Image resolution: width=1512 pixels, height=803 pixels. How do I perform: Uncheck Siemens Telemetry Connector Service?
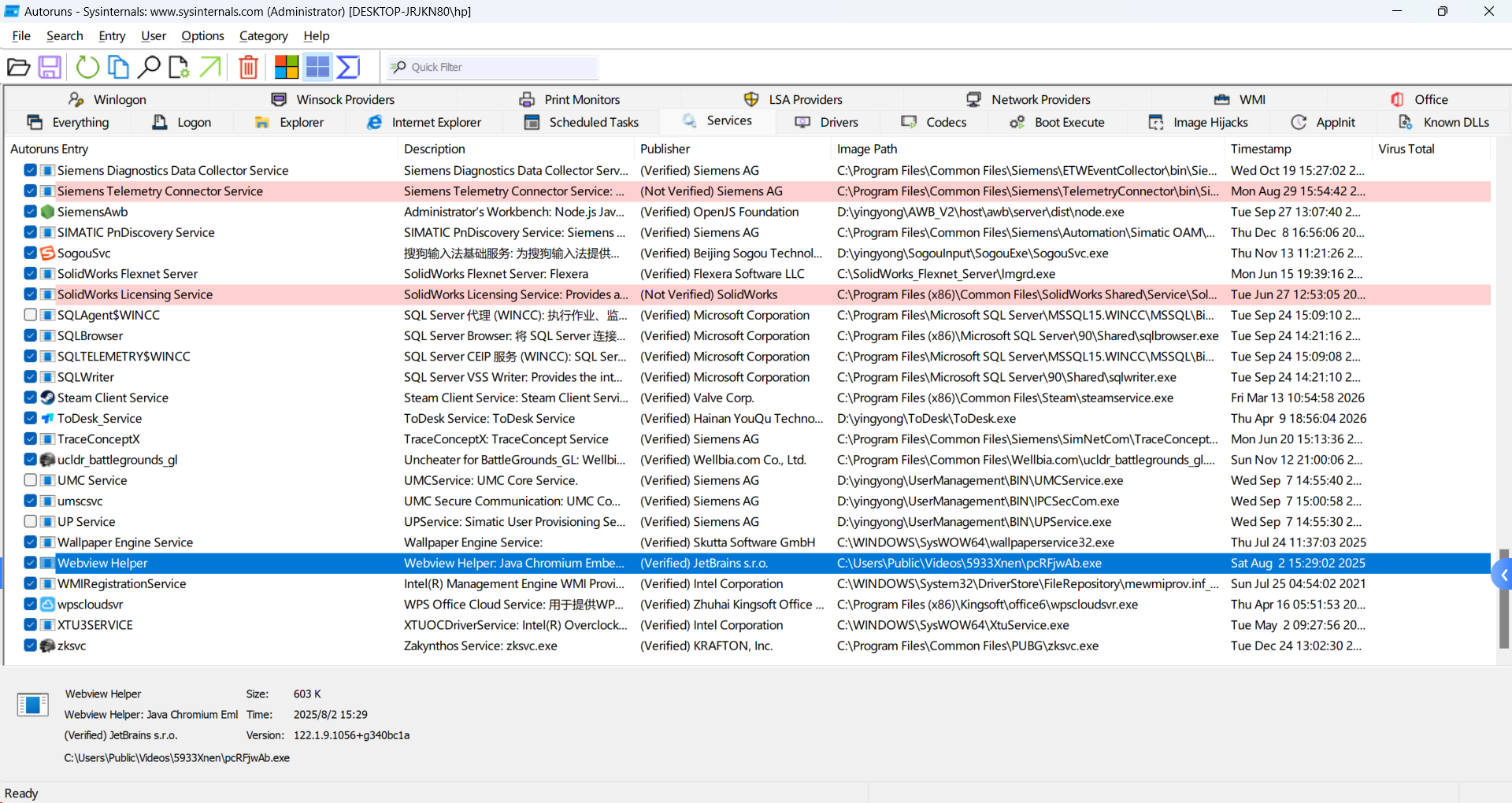tap(30, 191)
